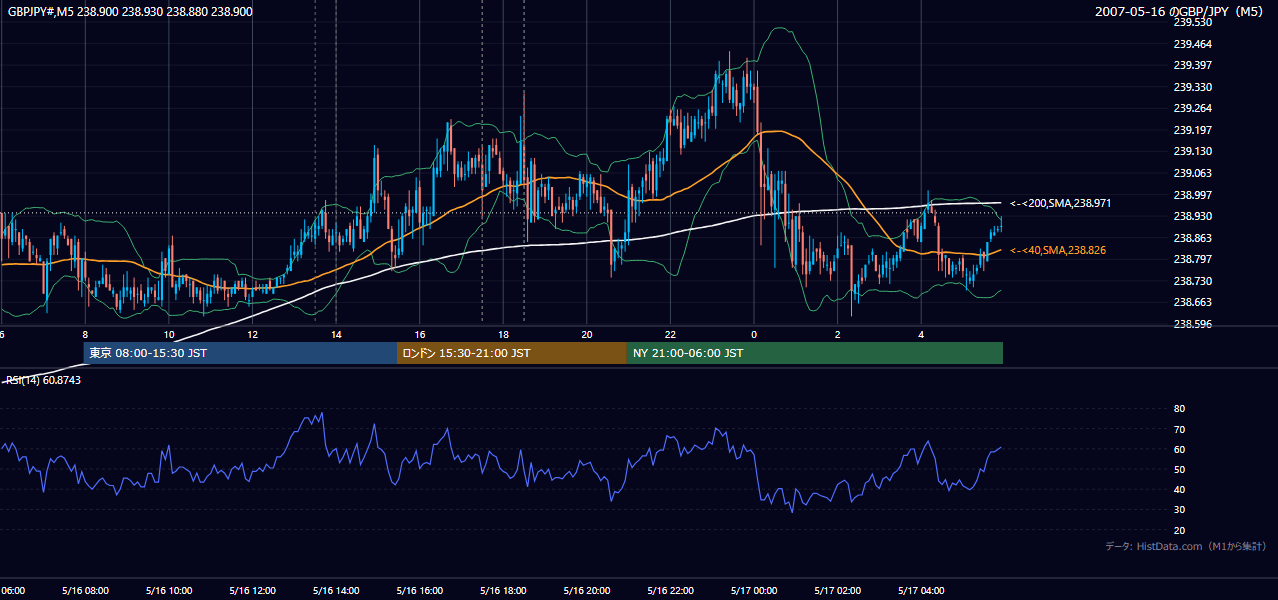Click hour tick 14 under price chart
The height and width of the screenshot is (600, 1278).
coord(336,334)
